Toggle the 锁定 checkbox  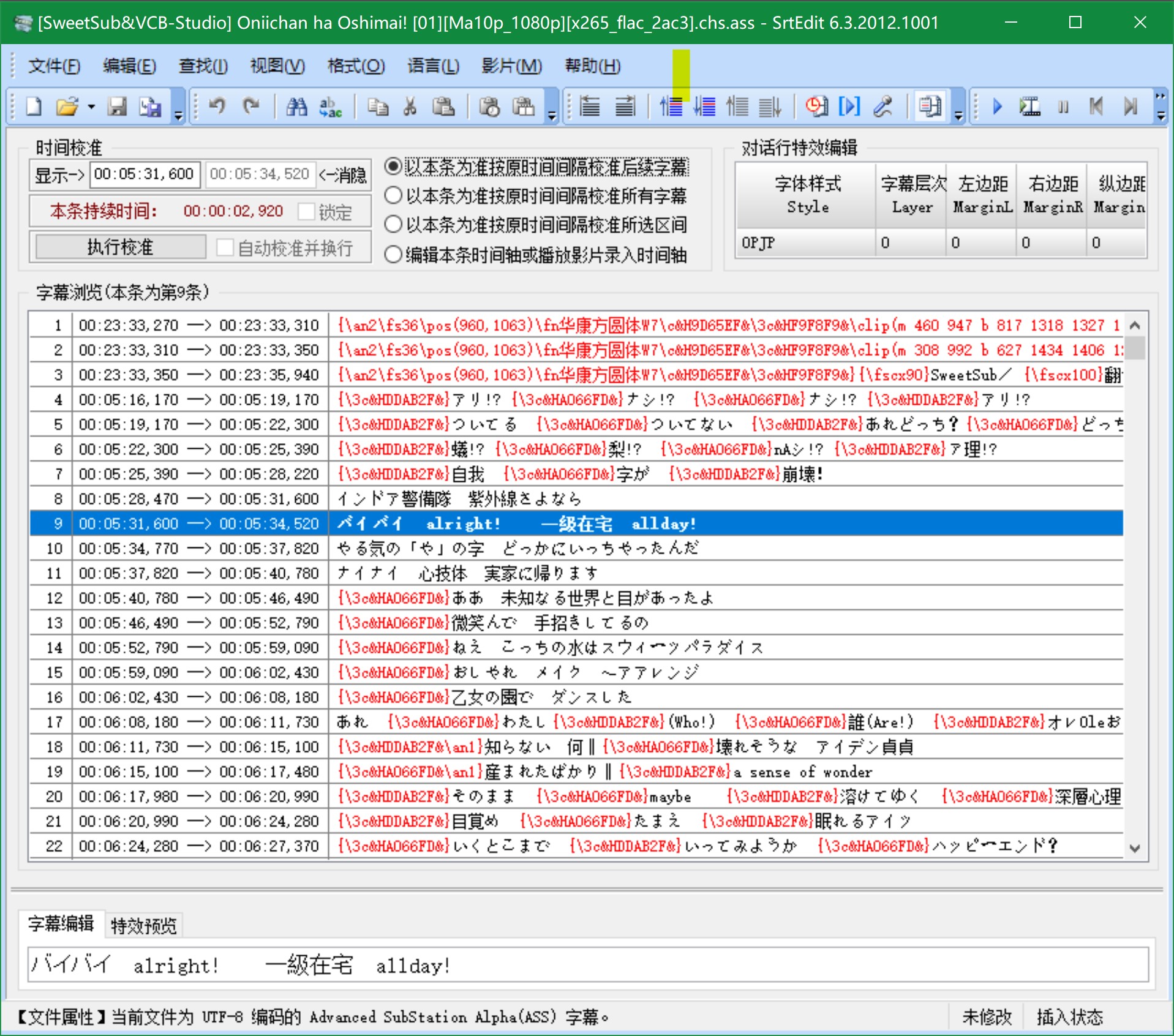pos(325,212)
